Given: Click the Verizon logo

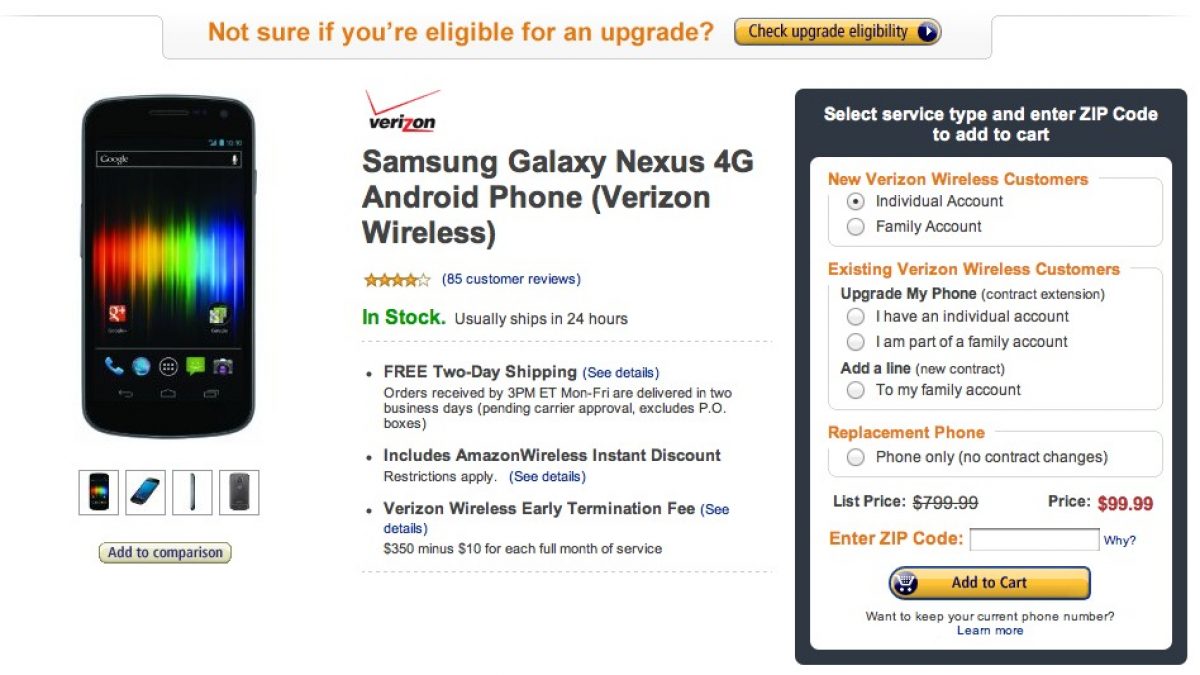Looking at the screenshot, I should tap(402, 111).
